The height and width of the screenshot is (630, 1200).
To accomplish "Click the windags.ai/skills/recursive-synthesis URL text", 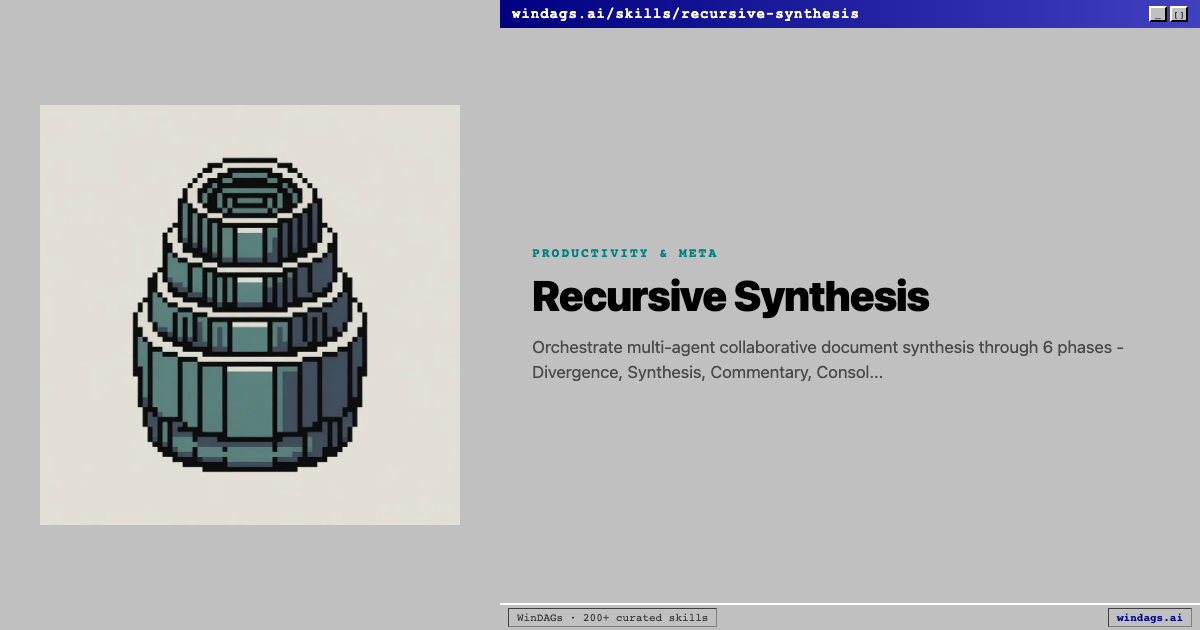I will coord(684,14).
